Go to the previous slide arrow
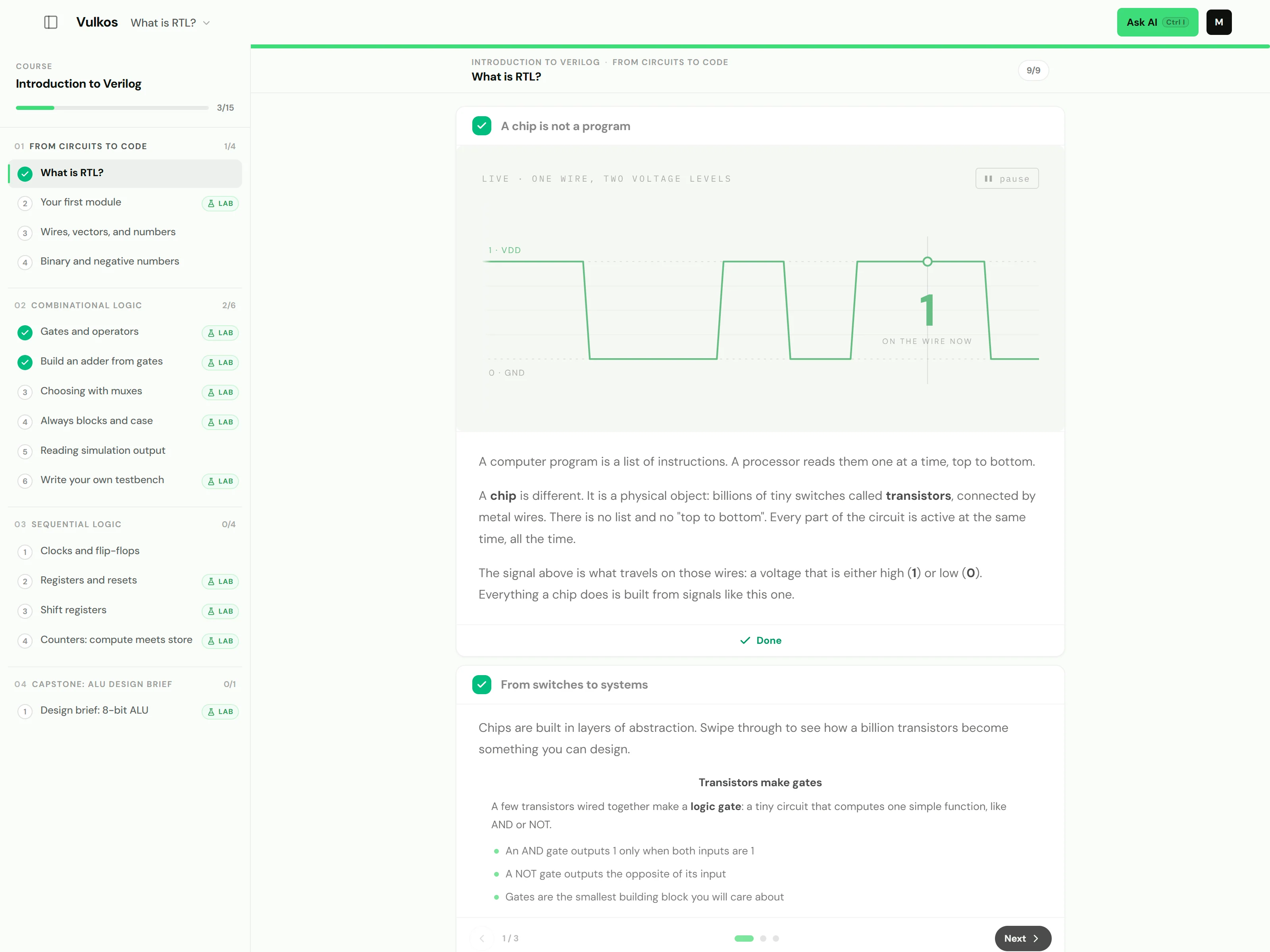This screenshot has height=952, width=1270. click(482, 938)
